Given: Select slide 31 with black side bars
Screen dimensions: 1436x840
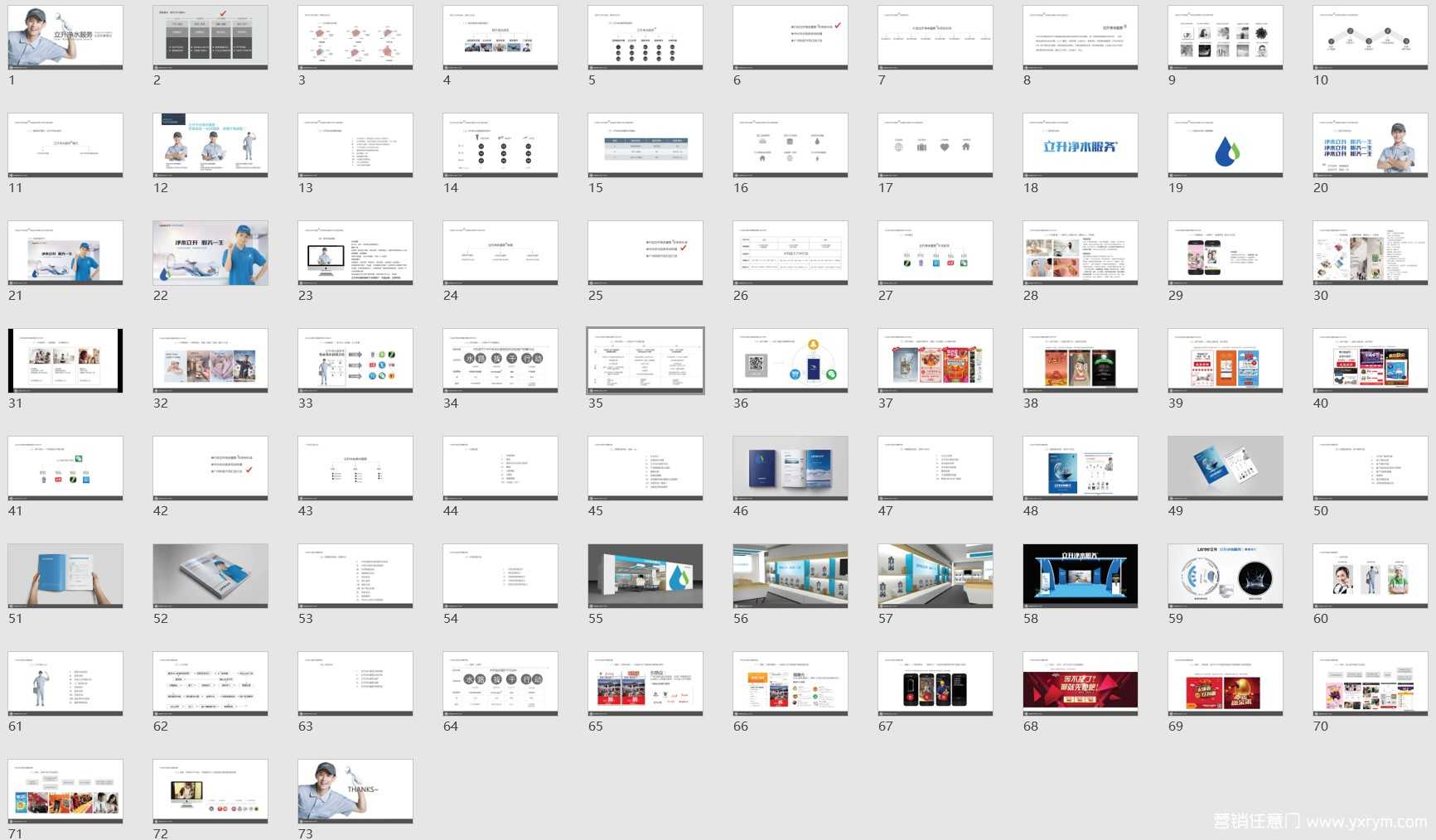Looking at the screenshot, I should tap(65, 360).
